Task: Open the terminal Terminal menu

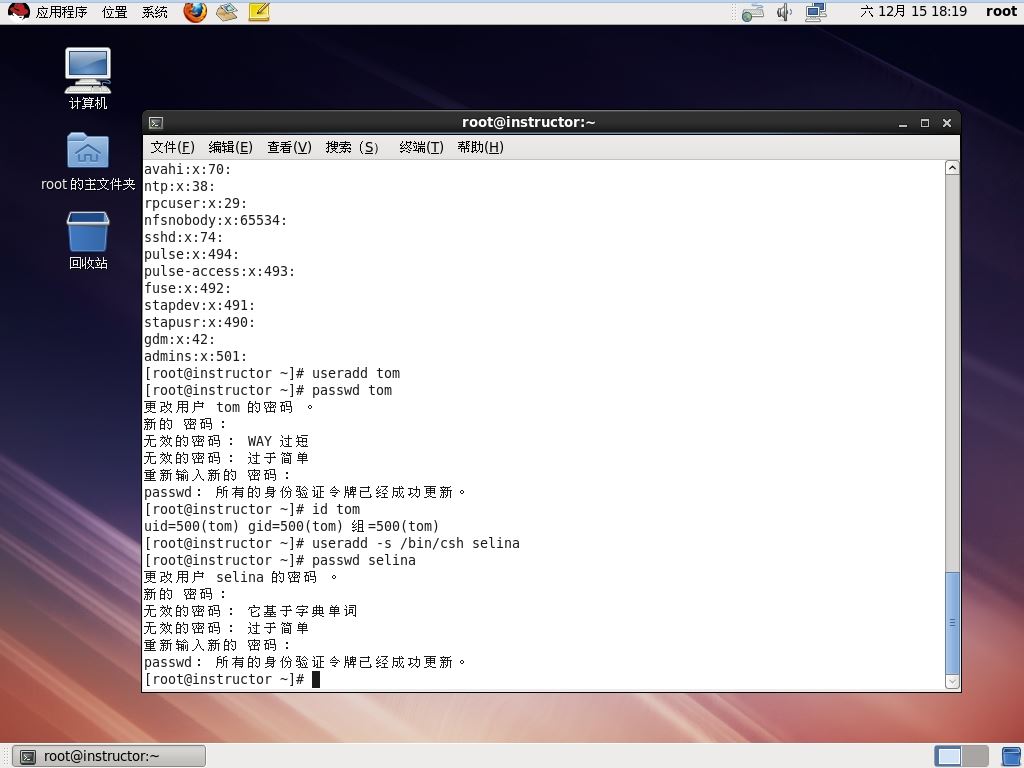Action: 421,148
